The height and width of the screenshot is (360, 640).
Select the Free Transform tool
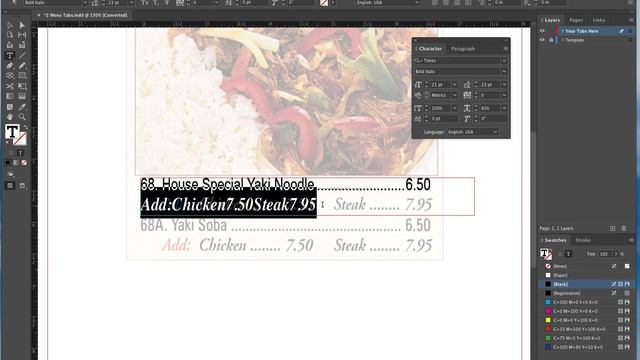point(22,86)
